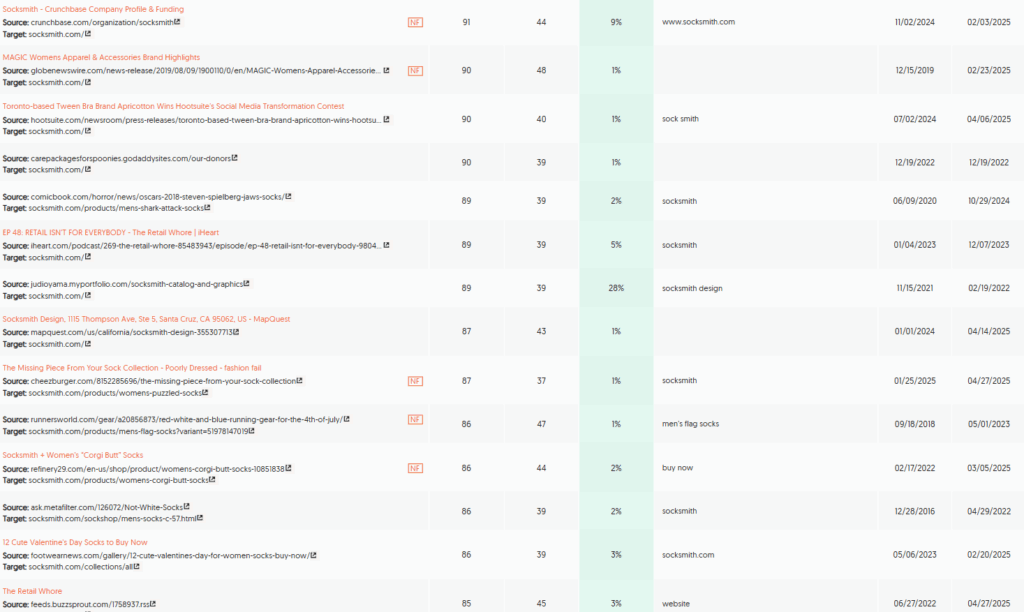
Task: Click external link icon next to hootsuite.com source
Action: (386, 120)
